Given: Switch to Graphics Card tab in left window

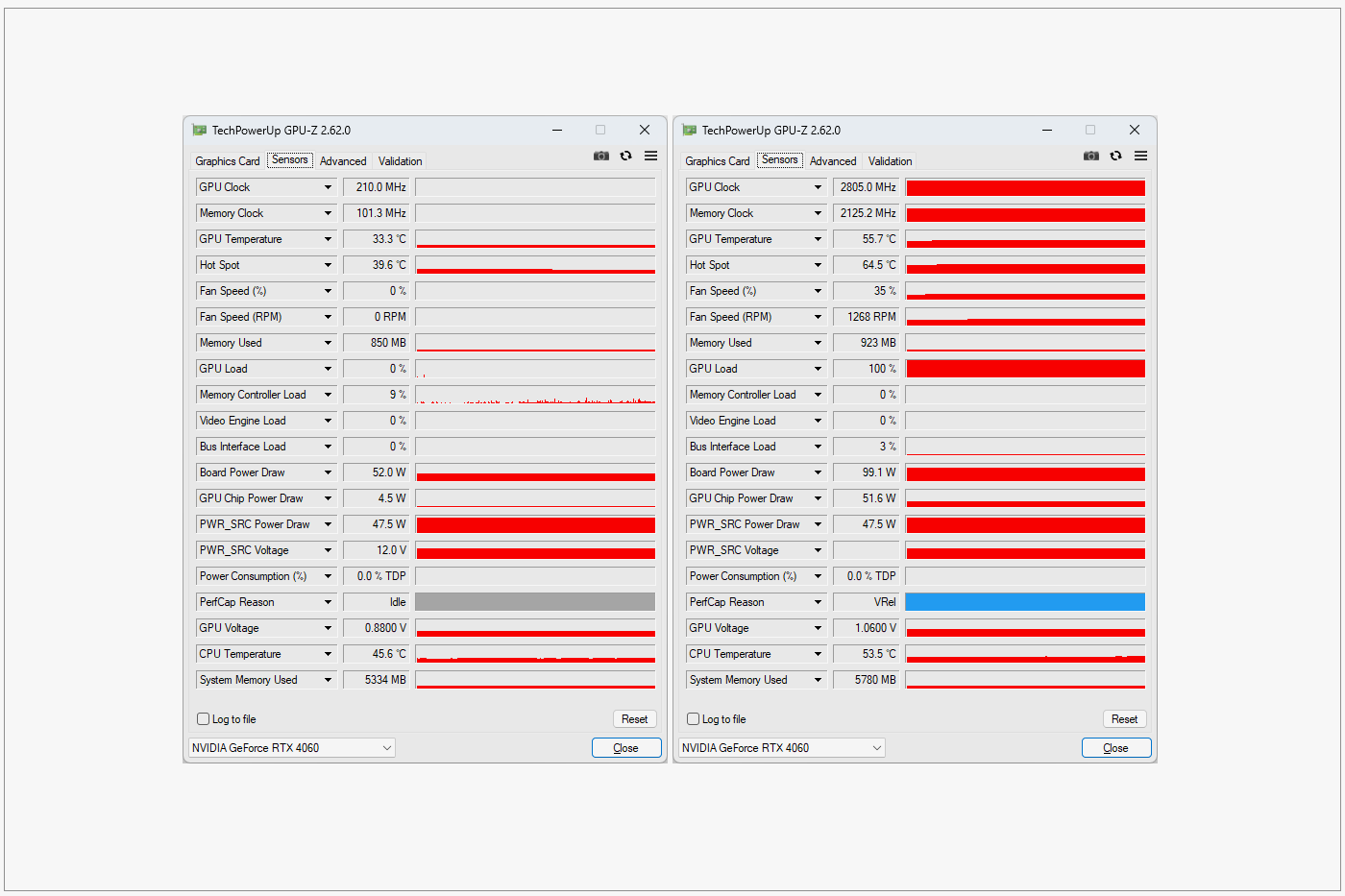Looking at the screenshot, I should 228,161.
